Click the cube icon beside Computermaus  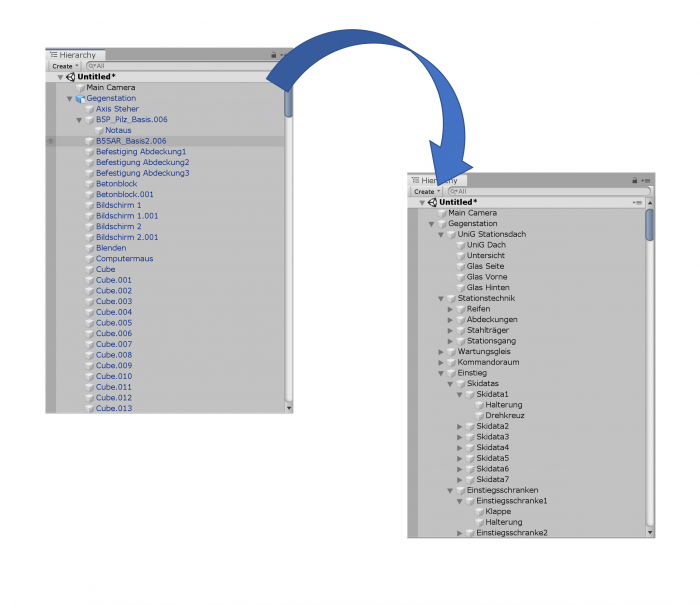click(x=89, y=259)
